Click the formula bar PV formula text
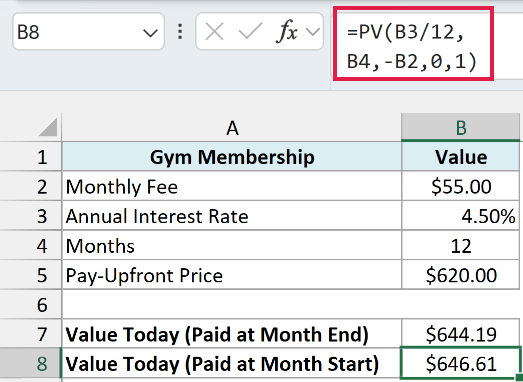 [x=413, y=47]
